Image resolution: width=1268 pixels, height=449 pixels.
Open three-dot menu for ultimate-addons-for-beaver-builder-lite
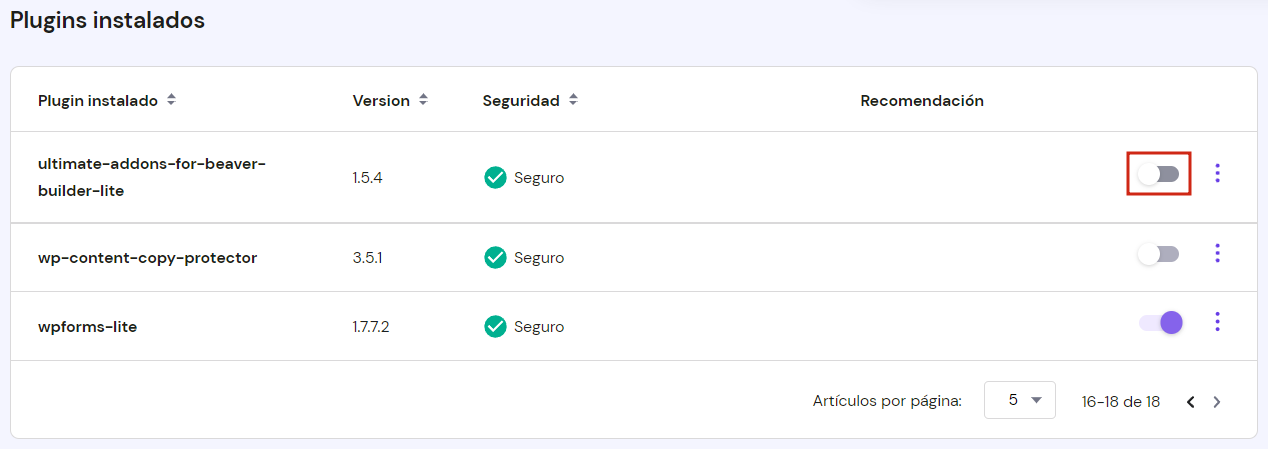(x=1217, y=173)
